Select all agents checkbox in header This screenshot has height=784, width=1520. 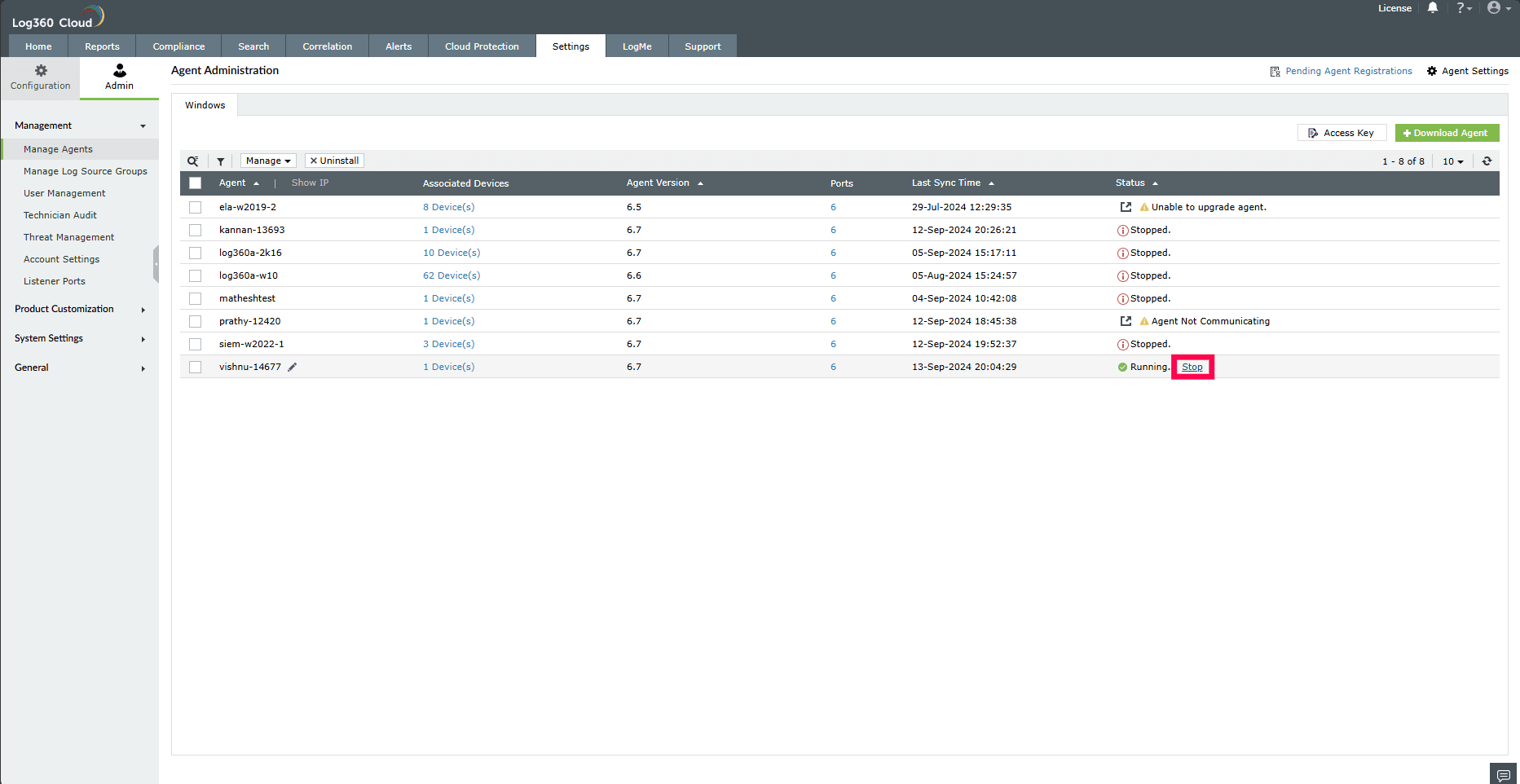click(195, 183)
